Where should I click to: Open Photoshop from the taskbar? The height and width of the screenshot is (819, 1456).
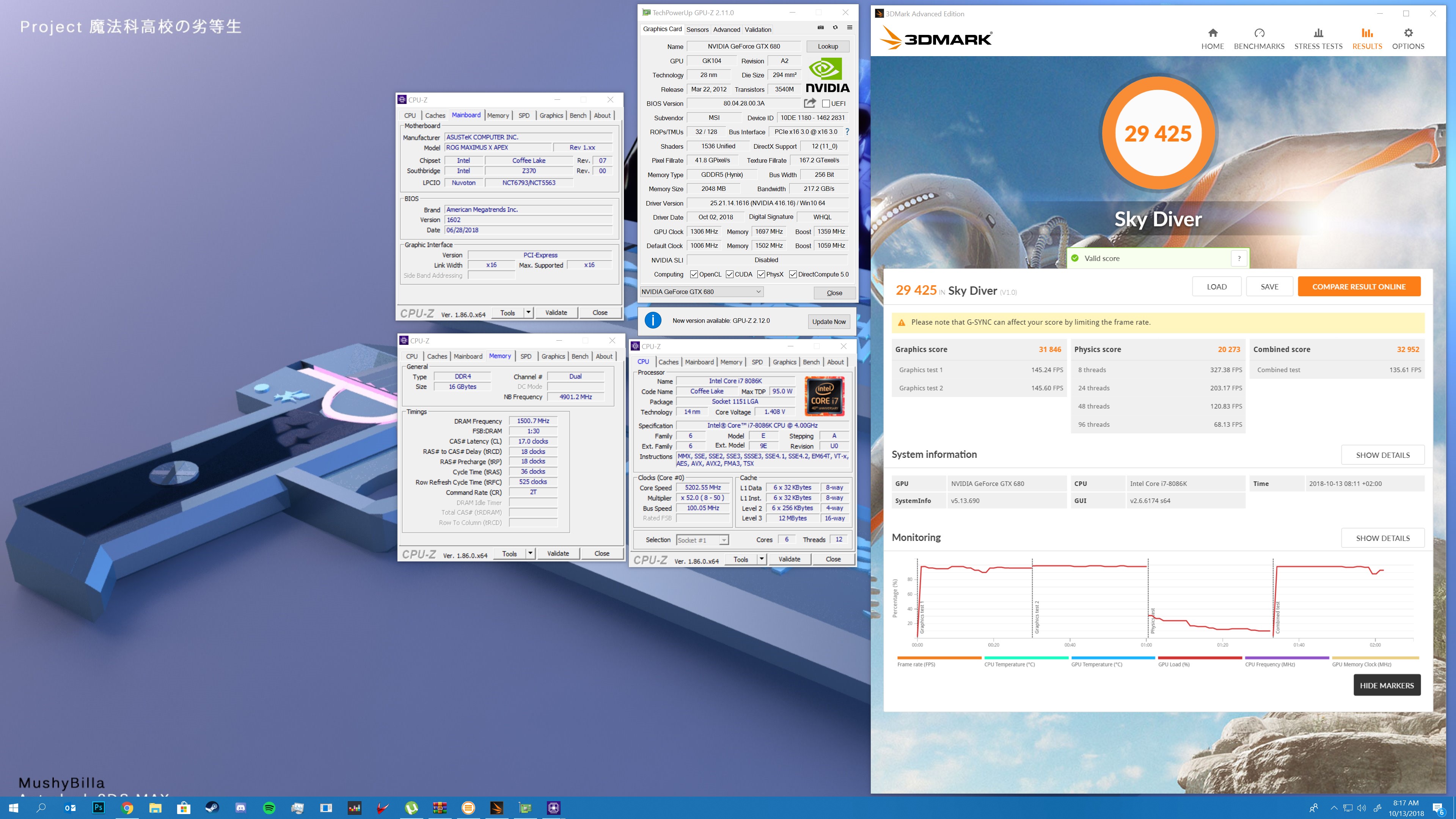98,808
